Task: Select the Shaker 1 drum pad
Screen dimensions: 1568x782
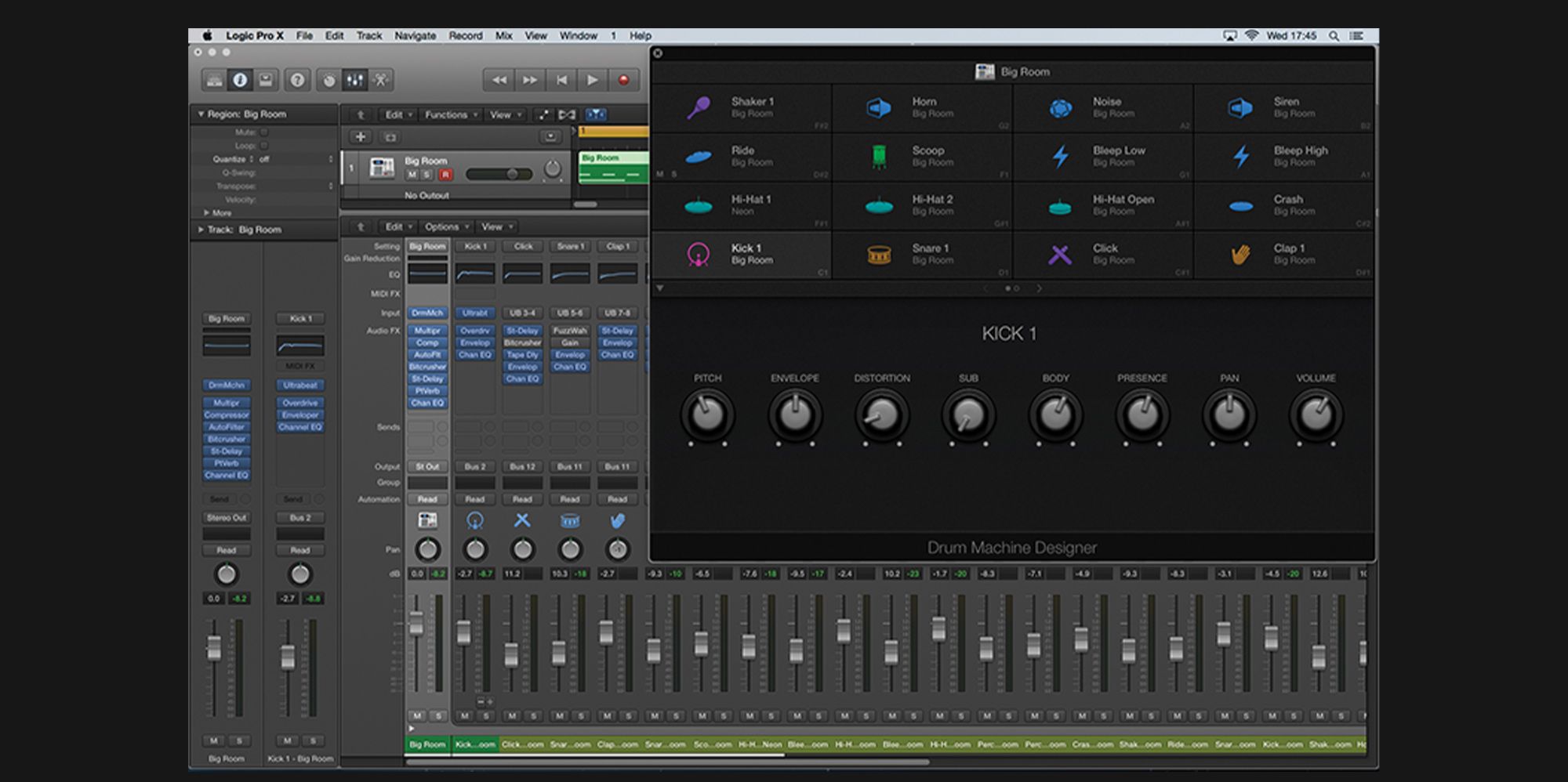Action: (x=742, y=107)
